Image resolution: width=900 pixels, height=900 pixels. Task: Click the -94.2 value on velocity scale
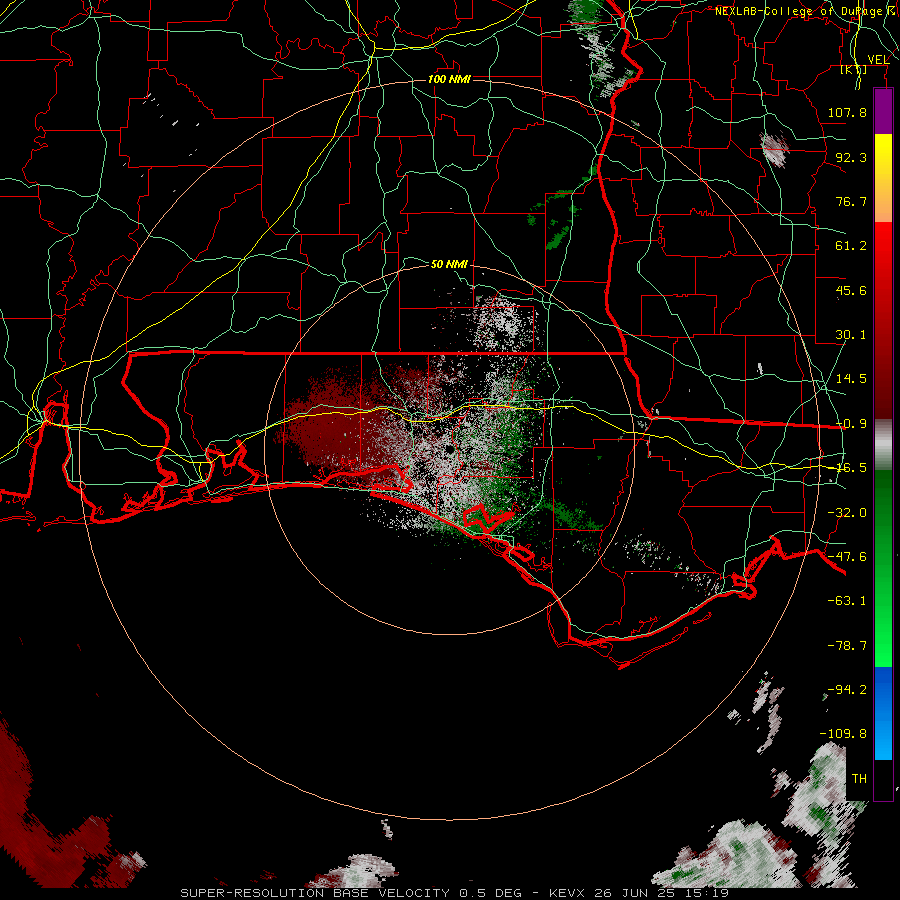(x=847, y=690)
